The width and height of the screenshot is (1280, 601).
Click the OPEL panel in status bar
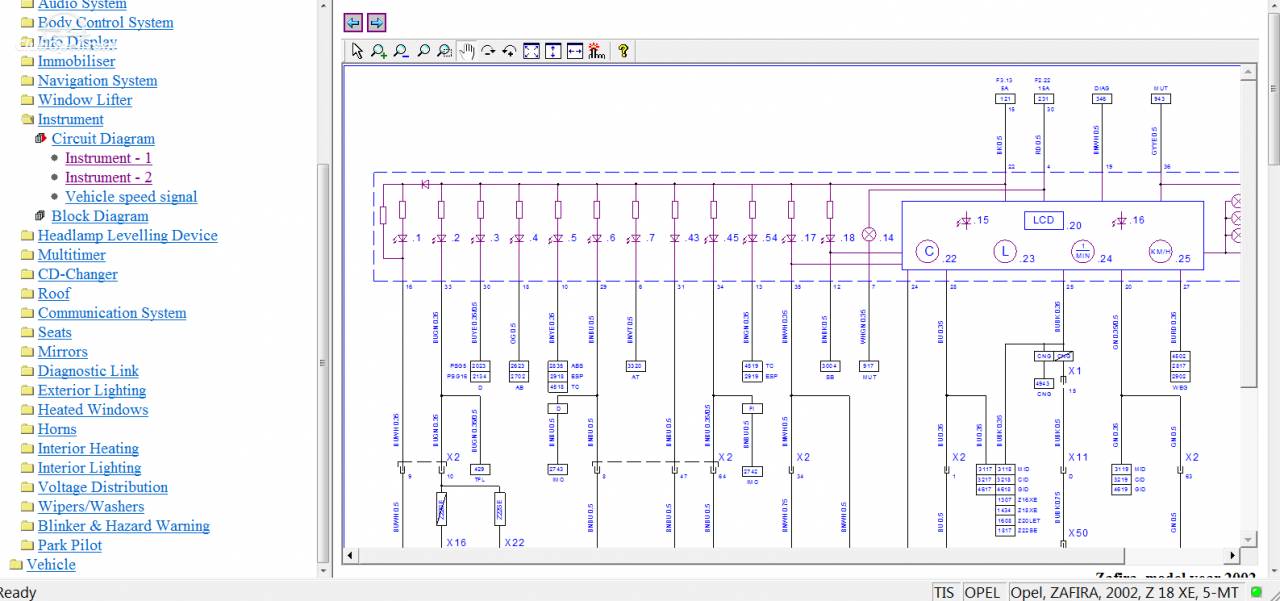tap(982, 592)
